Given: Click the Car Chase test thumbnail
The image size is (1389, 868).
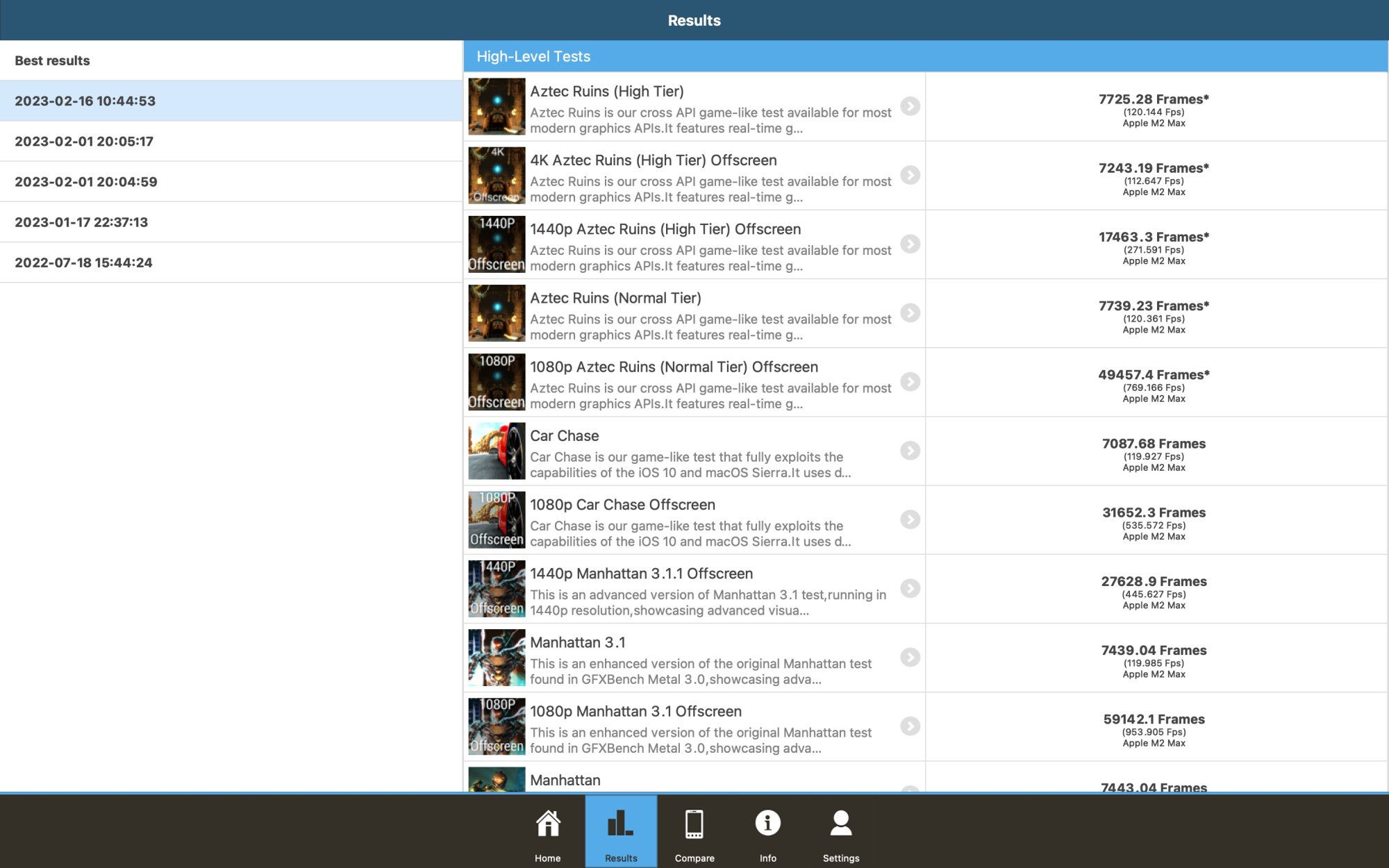Looking at the screenshot, I should pos(497,451).
